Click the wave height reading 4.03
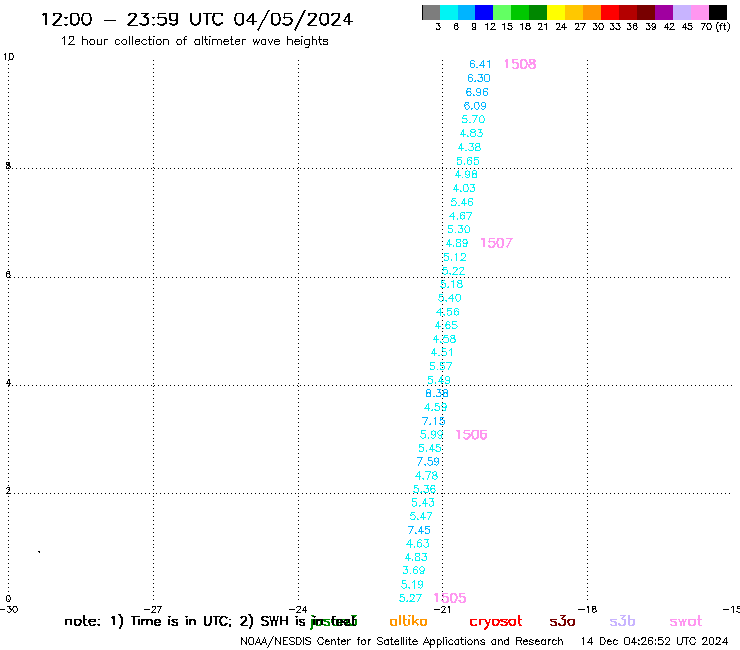Image resolution: width=740 pixels, height=650 pixels. (x=464, y=188)
